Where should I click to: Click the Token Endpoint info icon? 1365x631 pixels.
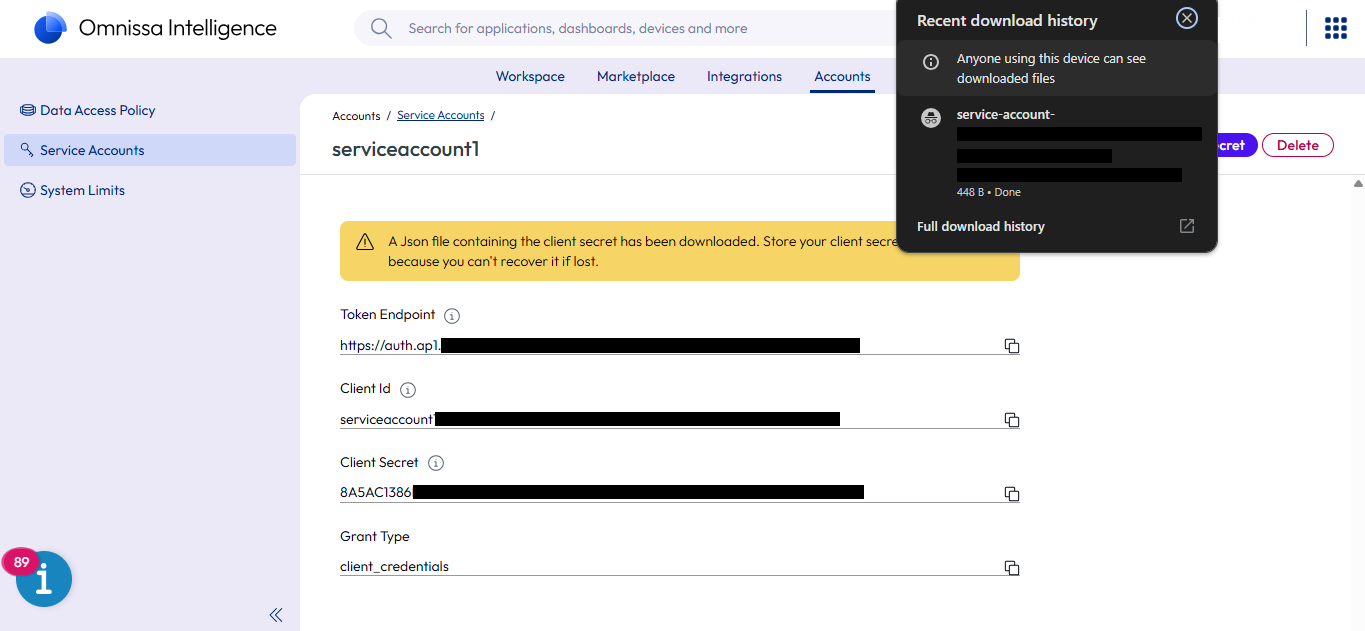coord(452,316)
